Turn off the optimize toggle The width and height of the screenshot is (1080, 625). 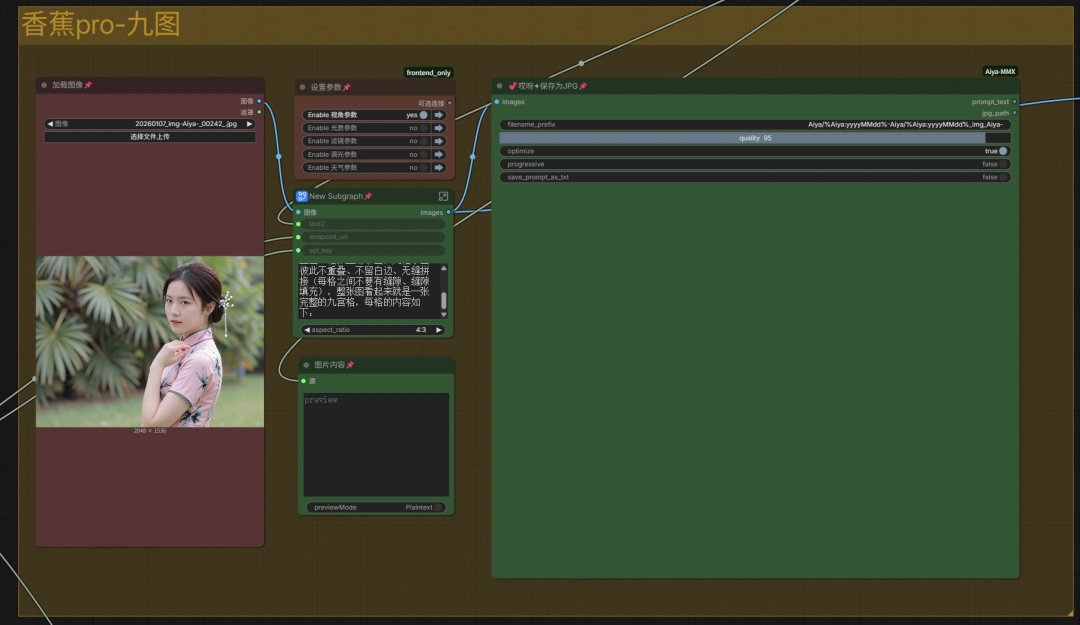point(1003,151)
